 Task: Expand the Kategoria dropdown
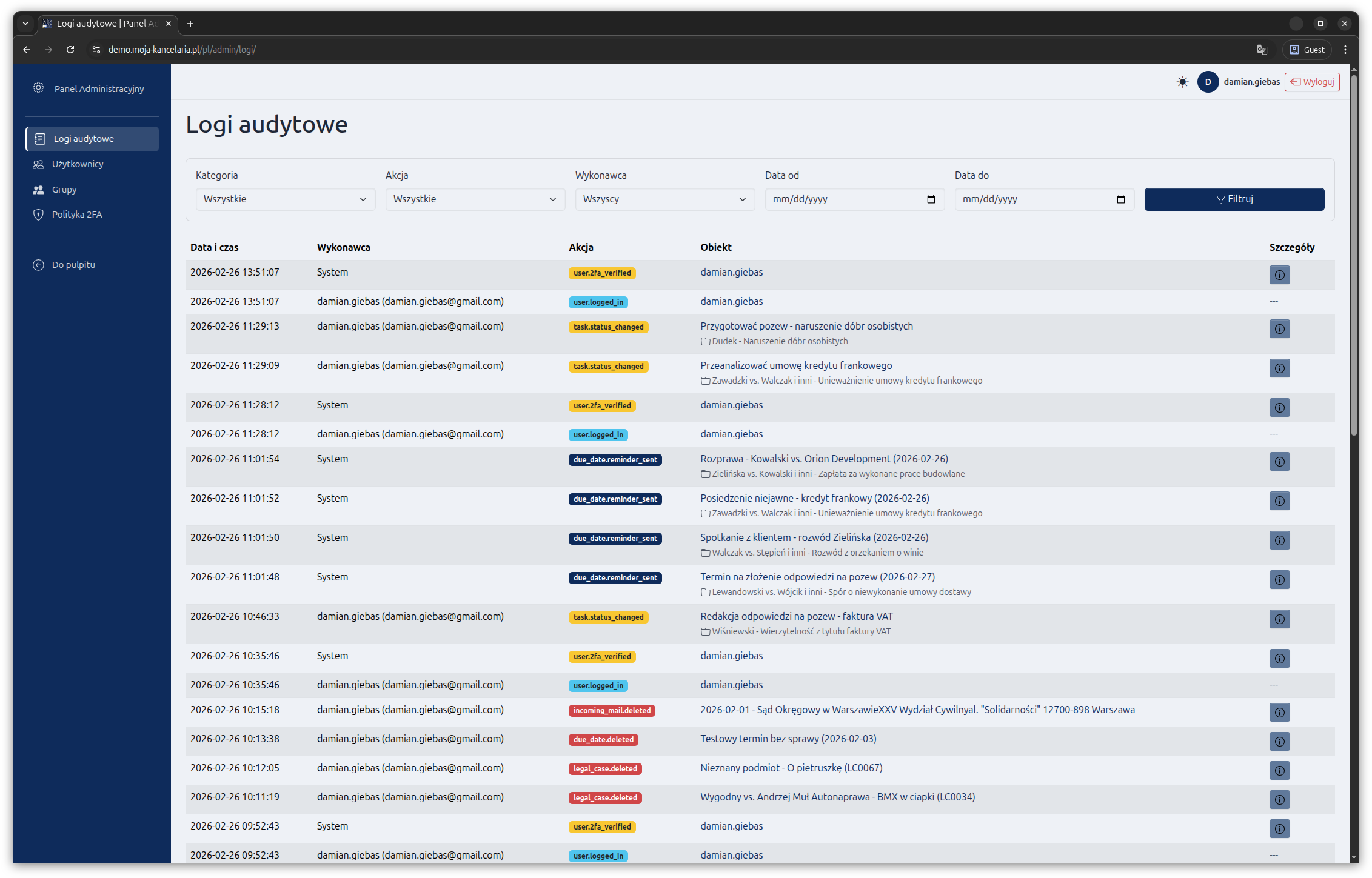point(285,199)
